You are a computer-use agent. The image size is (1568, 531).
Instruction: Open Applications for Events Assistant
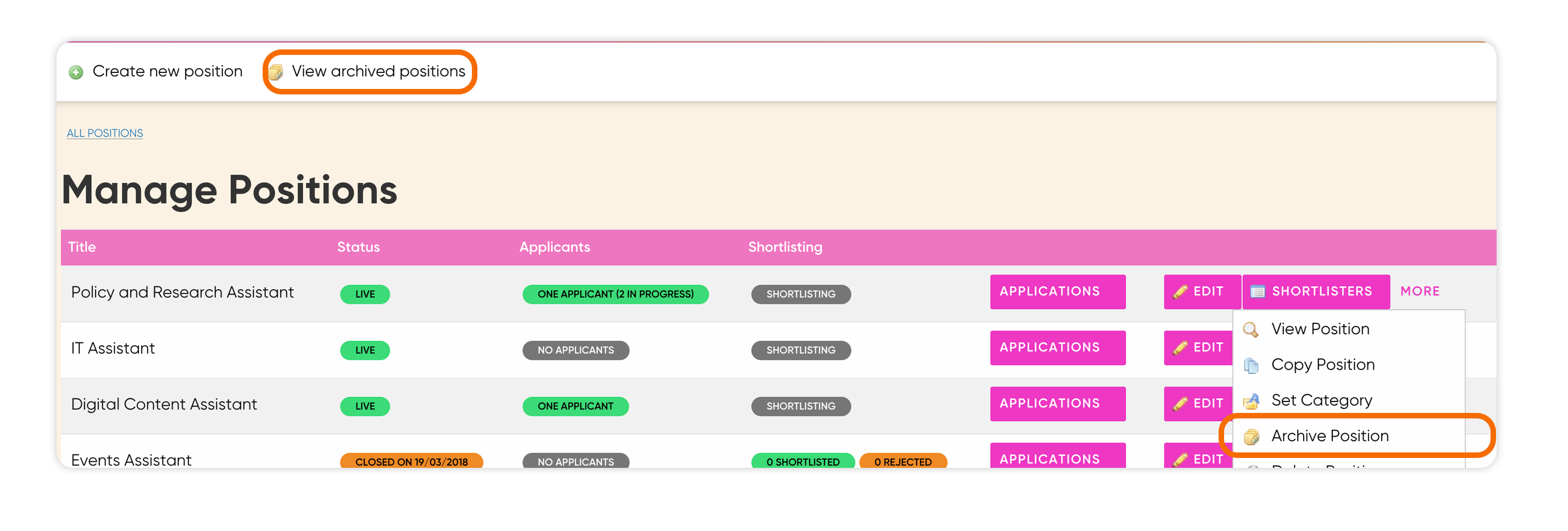[1057, 456]
